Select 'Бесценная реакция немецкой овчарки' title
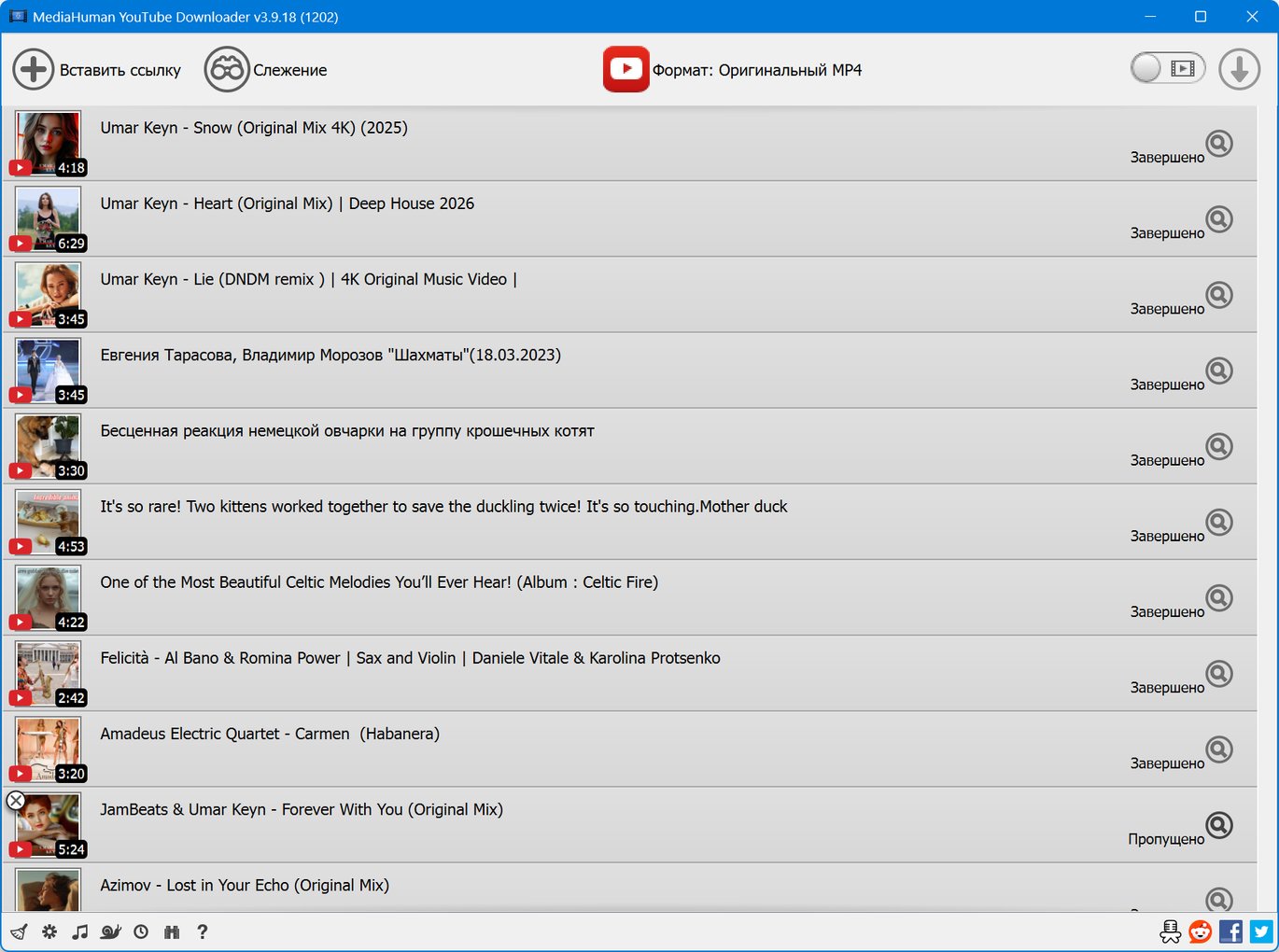 coord(347,431)
